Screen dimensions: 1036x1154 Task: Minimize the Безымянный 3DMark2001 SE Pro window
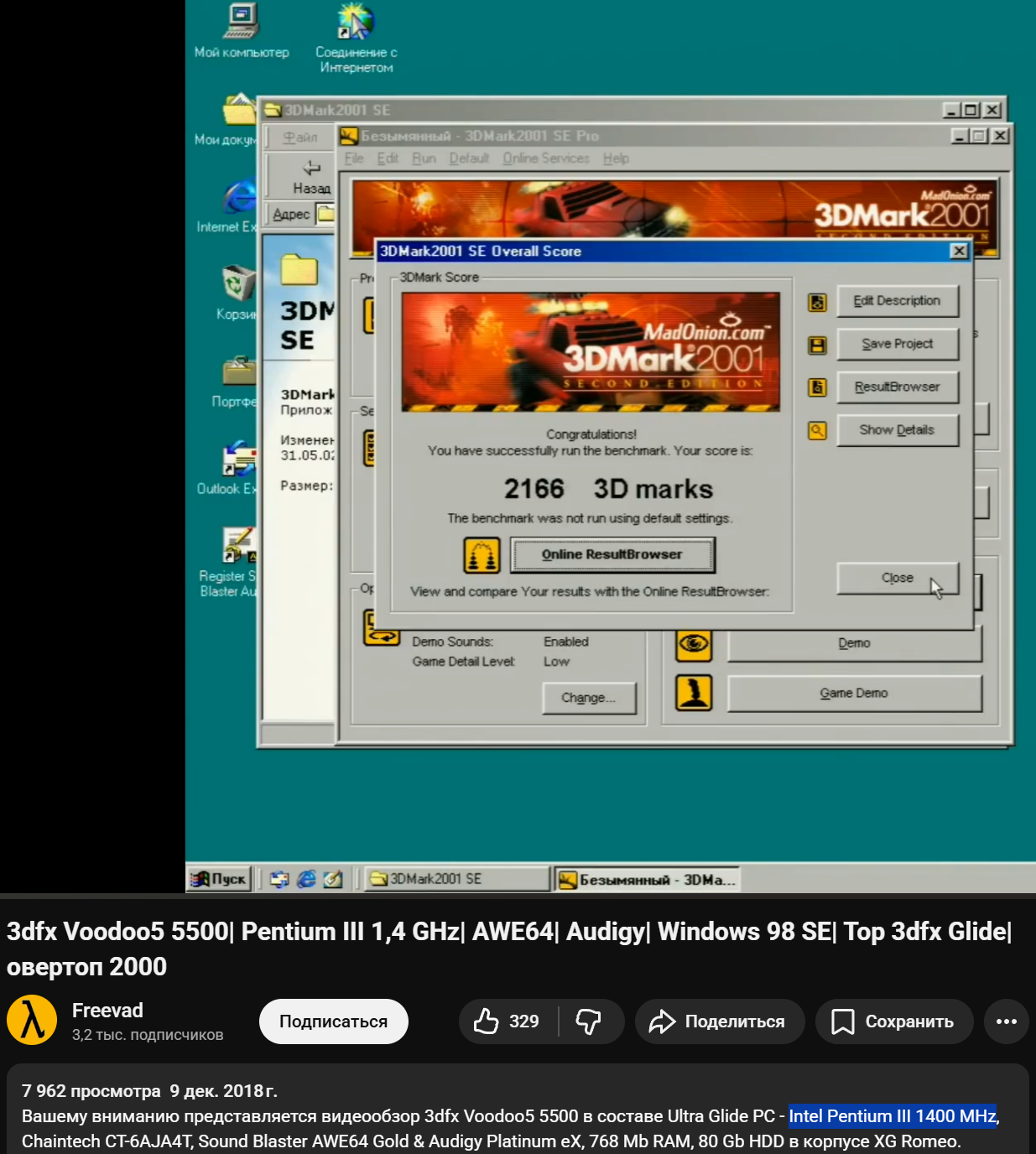pyautogui.click(x=961, y=136)
